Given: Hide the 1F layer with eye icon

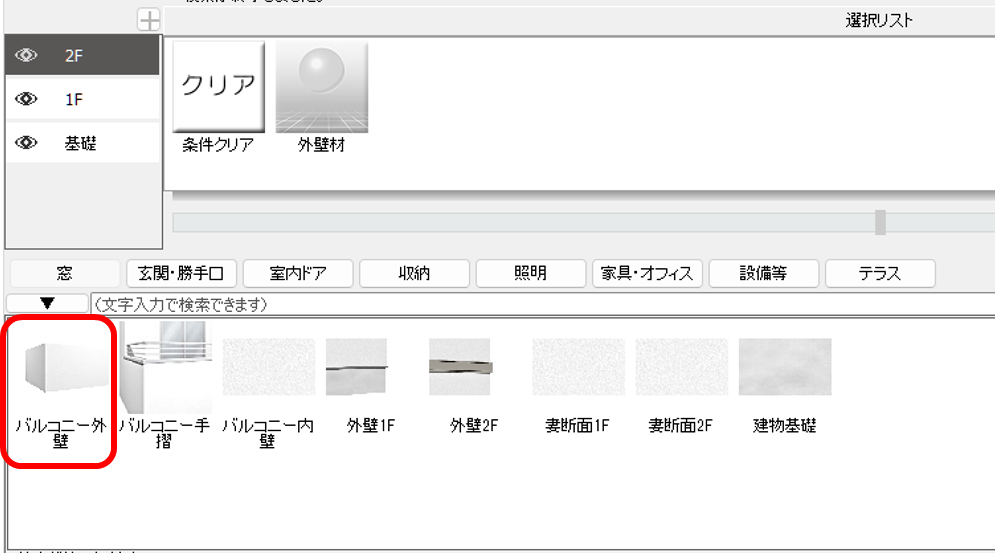Looking at the screenshot, I should click(27, 99).
